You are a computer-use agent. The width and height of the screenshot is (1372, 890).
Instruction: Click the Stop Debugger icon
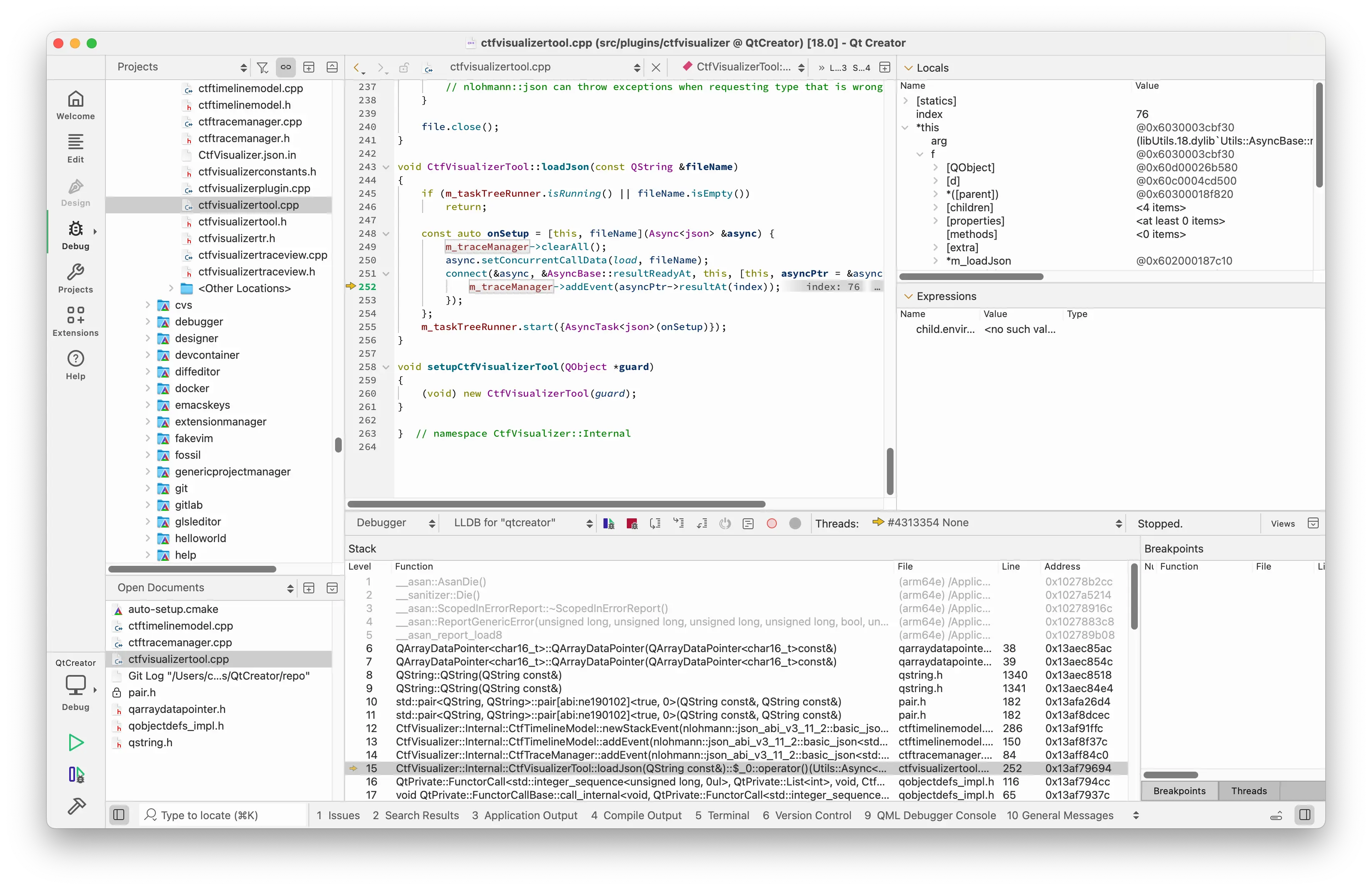pos(632,523)
